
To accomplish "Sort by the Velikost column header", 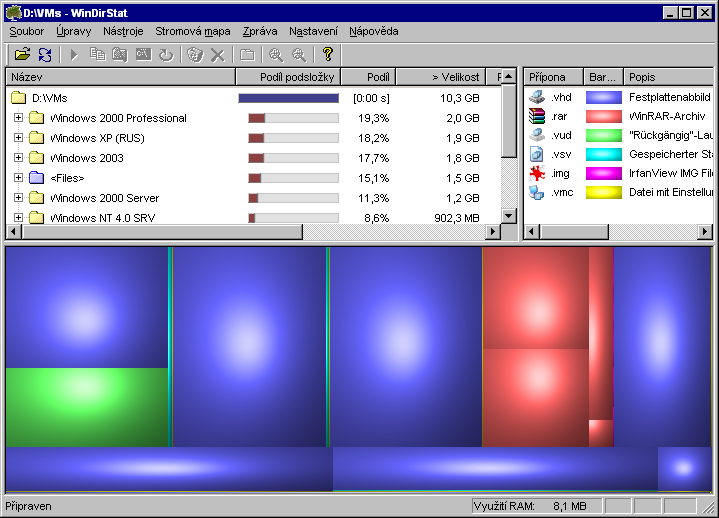I will (441, 77).
